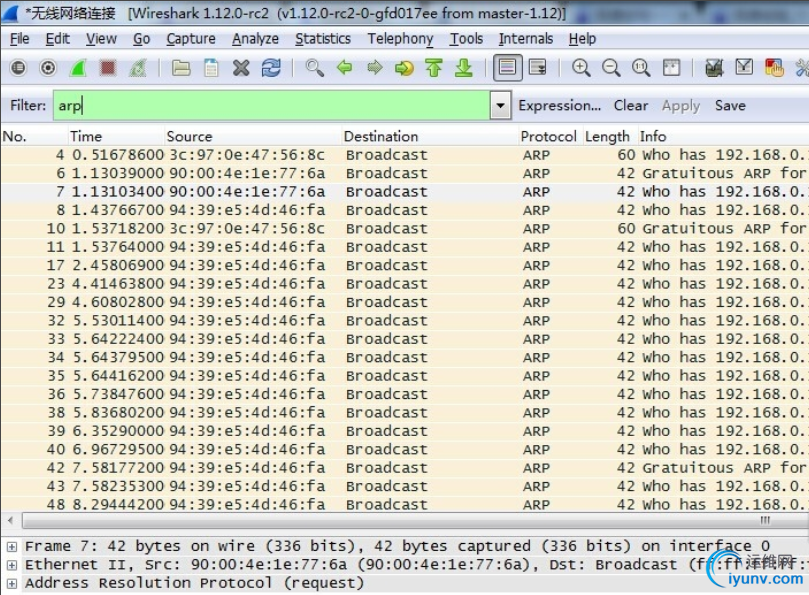Sort packets by the Time column
Screen dimensions: 809x595
(116, 136)
